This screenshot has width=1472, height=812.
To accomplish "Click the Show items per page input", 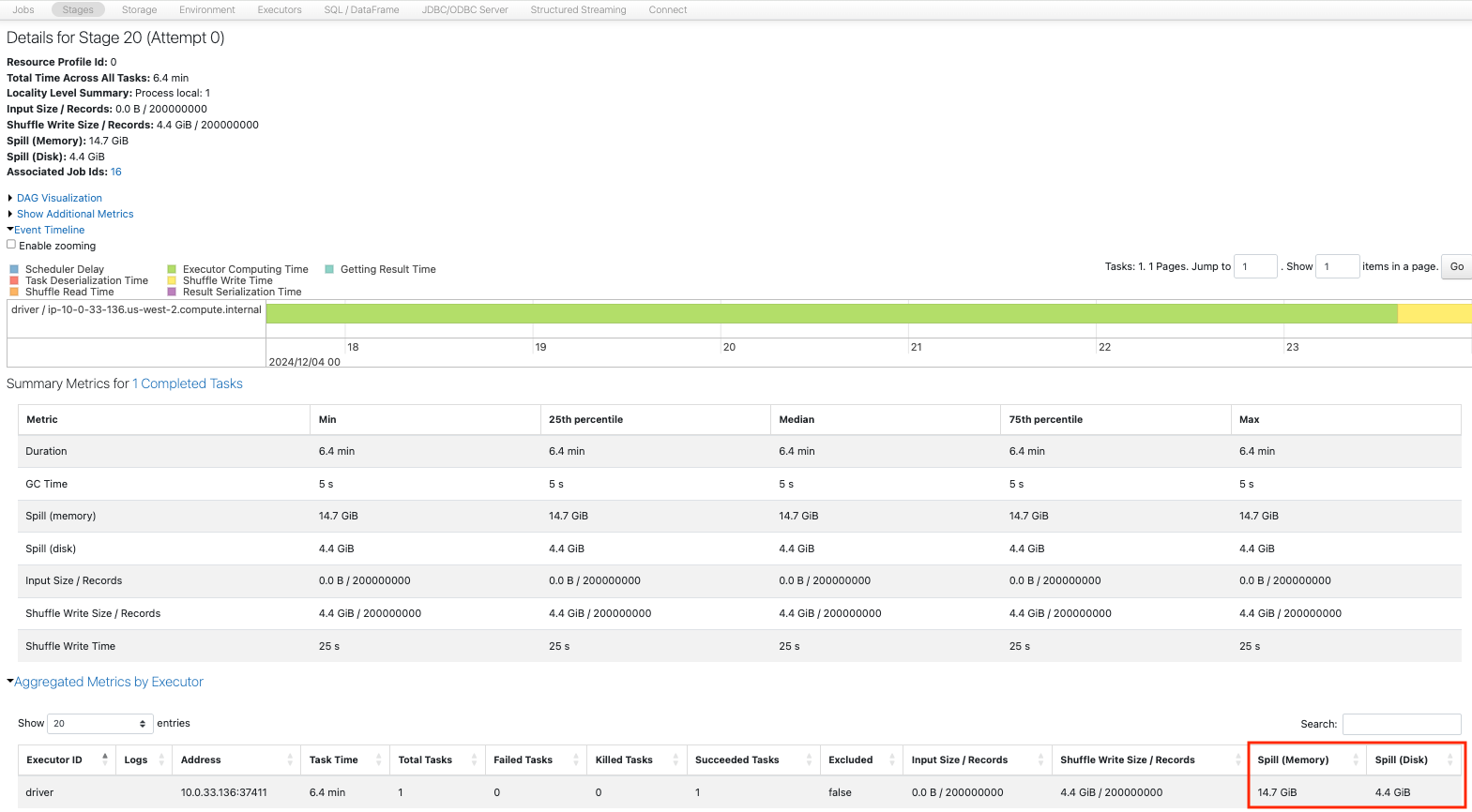I will click(x=1337, y=266).
